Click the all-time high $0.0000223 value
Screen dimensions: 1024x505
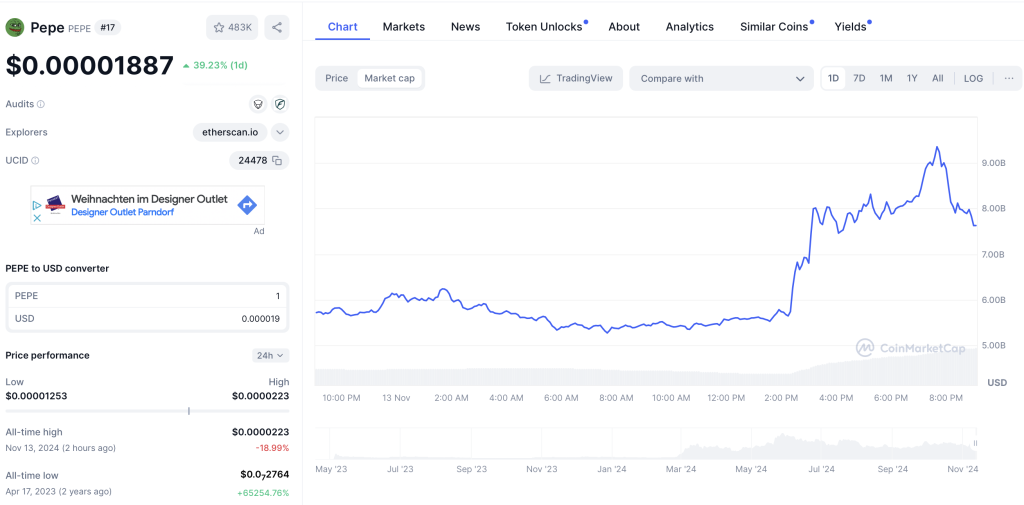[x=260, y=432]
